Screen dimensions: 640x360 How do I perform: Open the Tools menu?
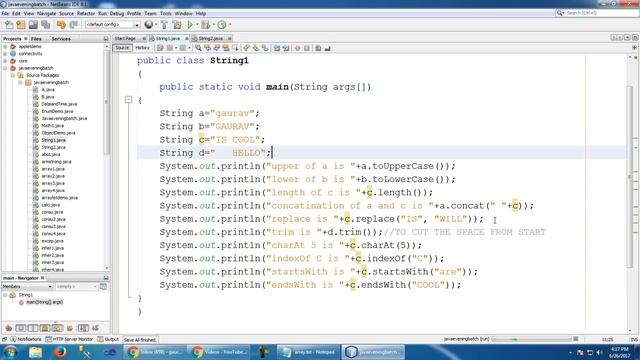(166, 13)
